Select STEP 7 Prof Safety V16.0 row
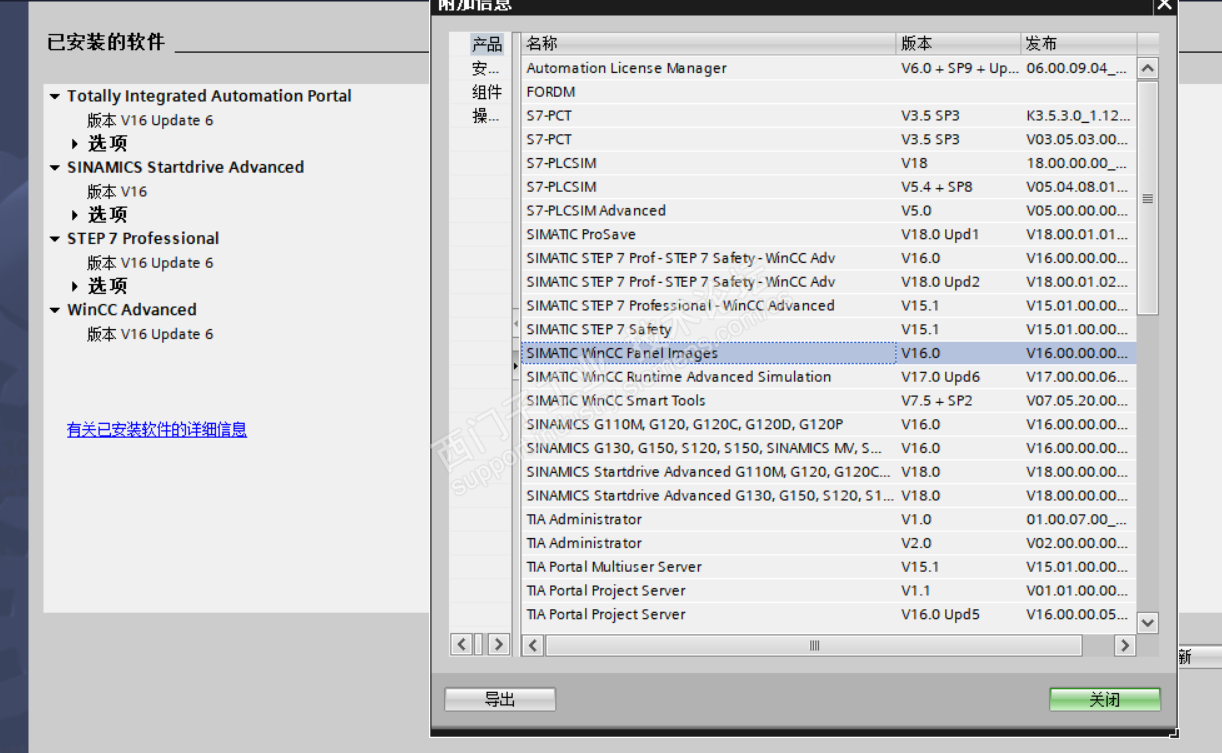The width and height of the screenshot is (1222, 753). coord(828,258)
